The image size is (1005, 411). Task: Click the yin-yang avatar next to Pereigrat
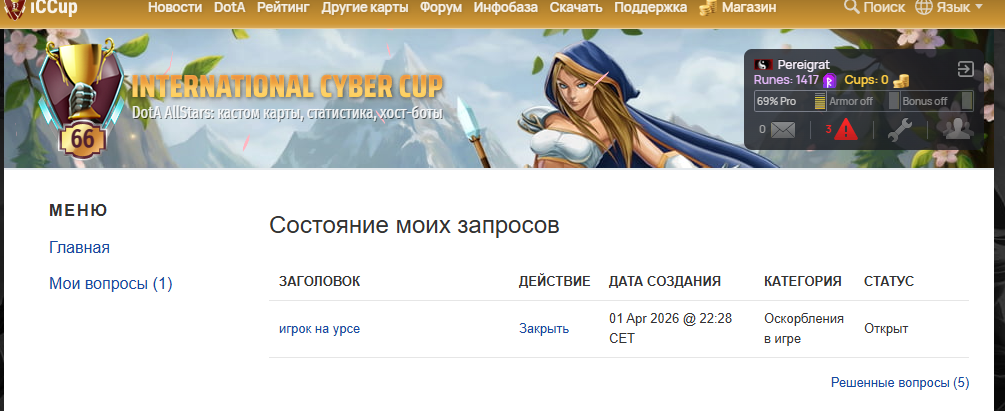763,65
